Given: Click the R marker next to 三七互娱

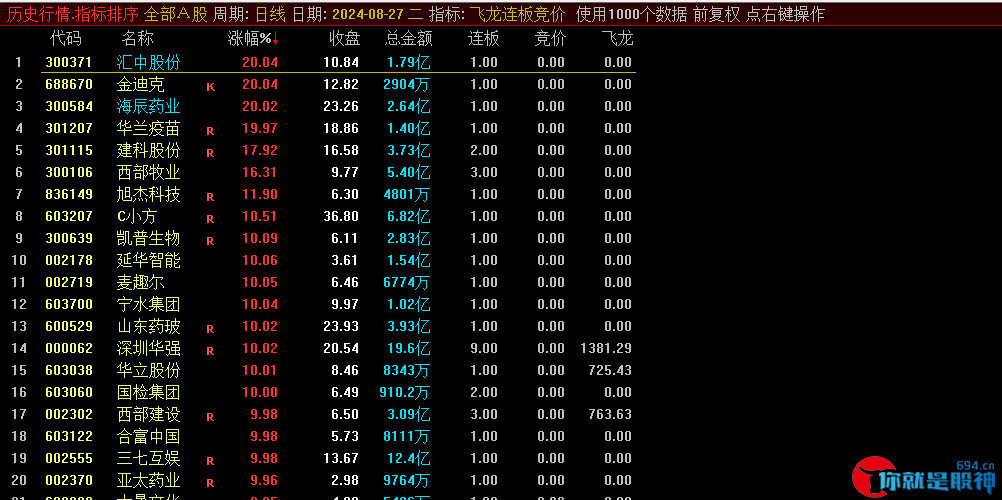Looking at the screenshot, I should (x=210, y=462).
